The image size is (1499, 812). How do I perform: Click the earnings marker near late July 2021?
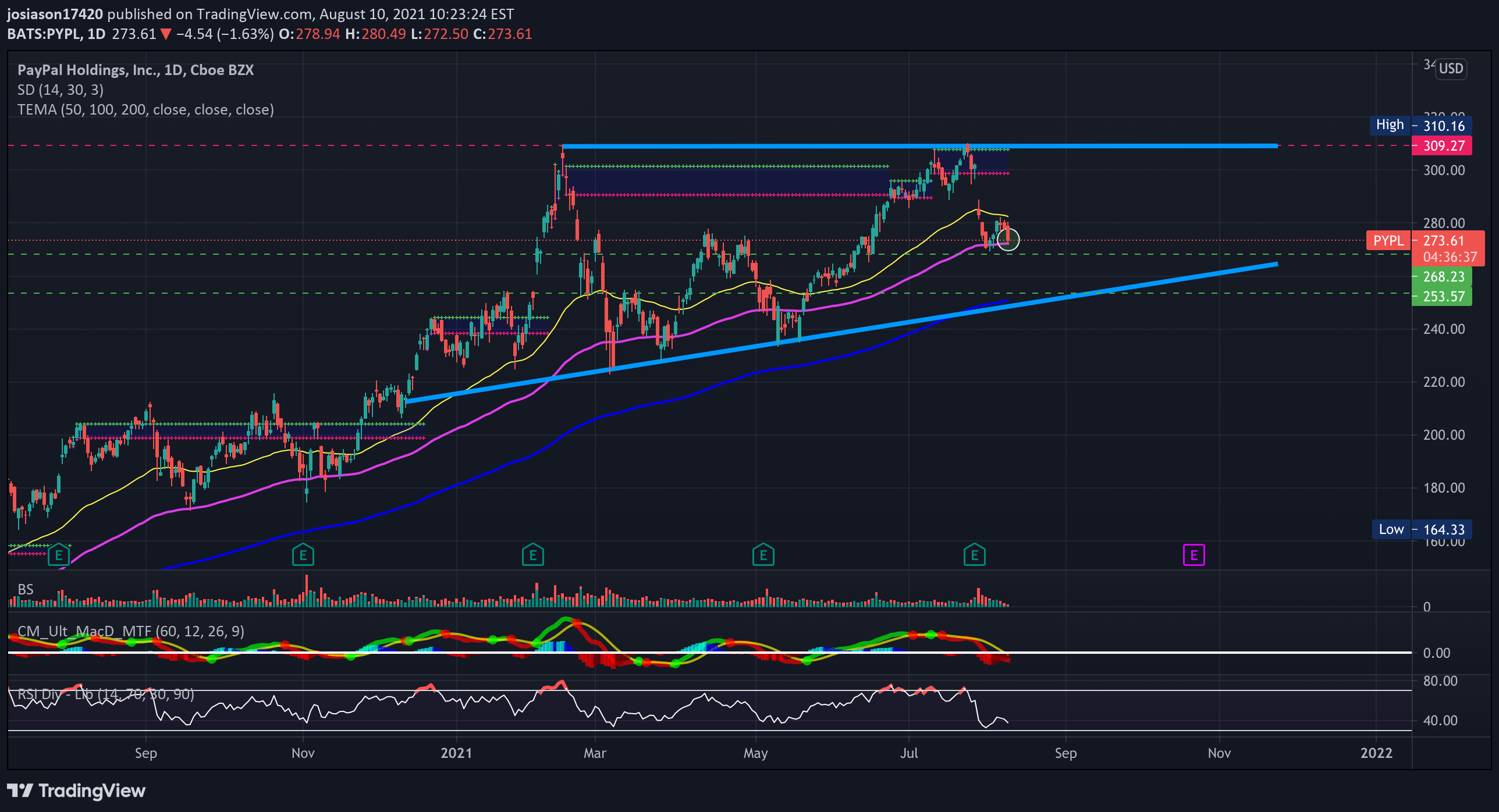pos(975,555)
